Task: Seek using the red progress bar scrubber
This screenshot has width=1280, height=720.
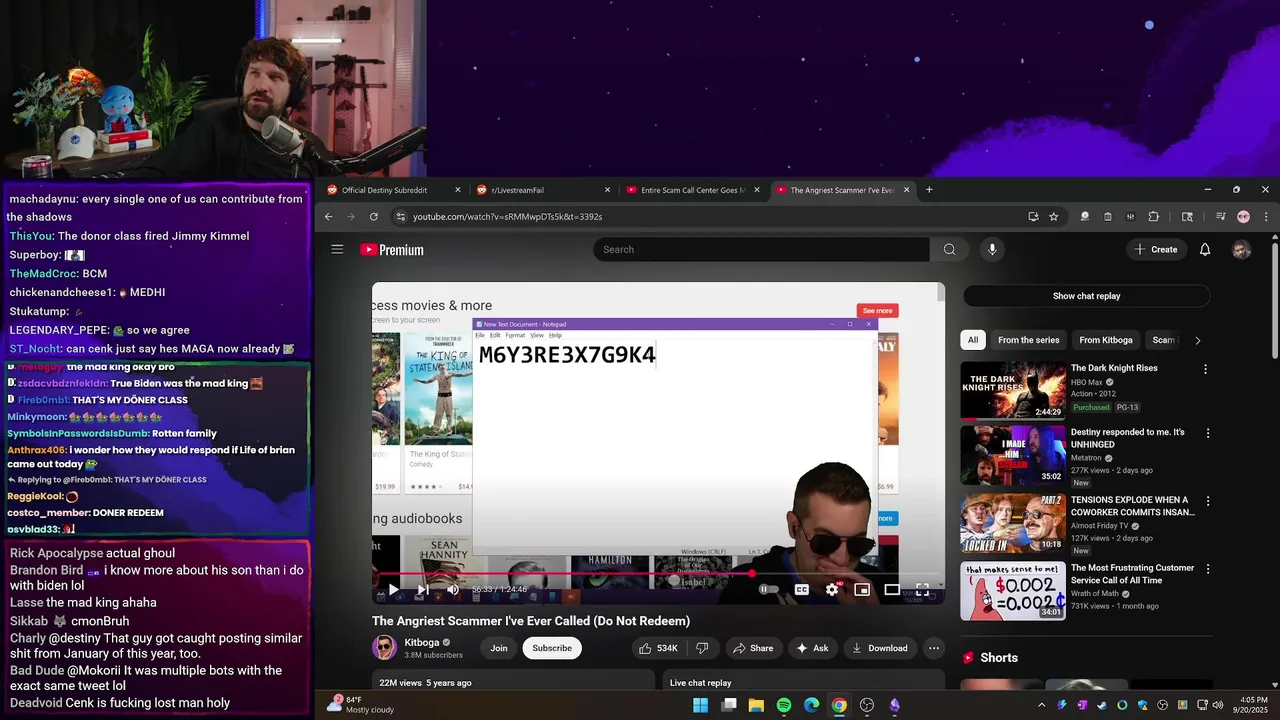Action: [x=752, y=574]
